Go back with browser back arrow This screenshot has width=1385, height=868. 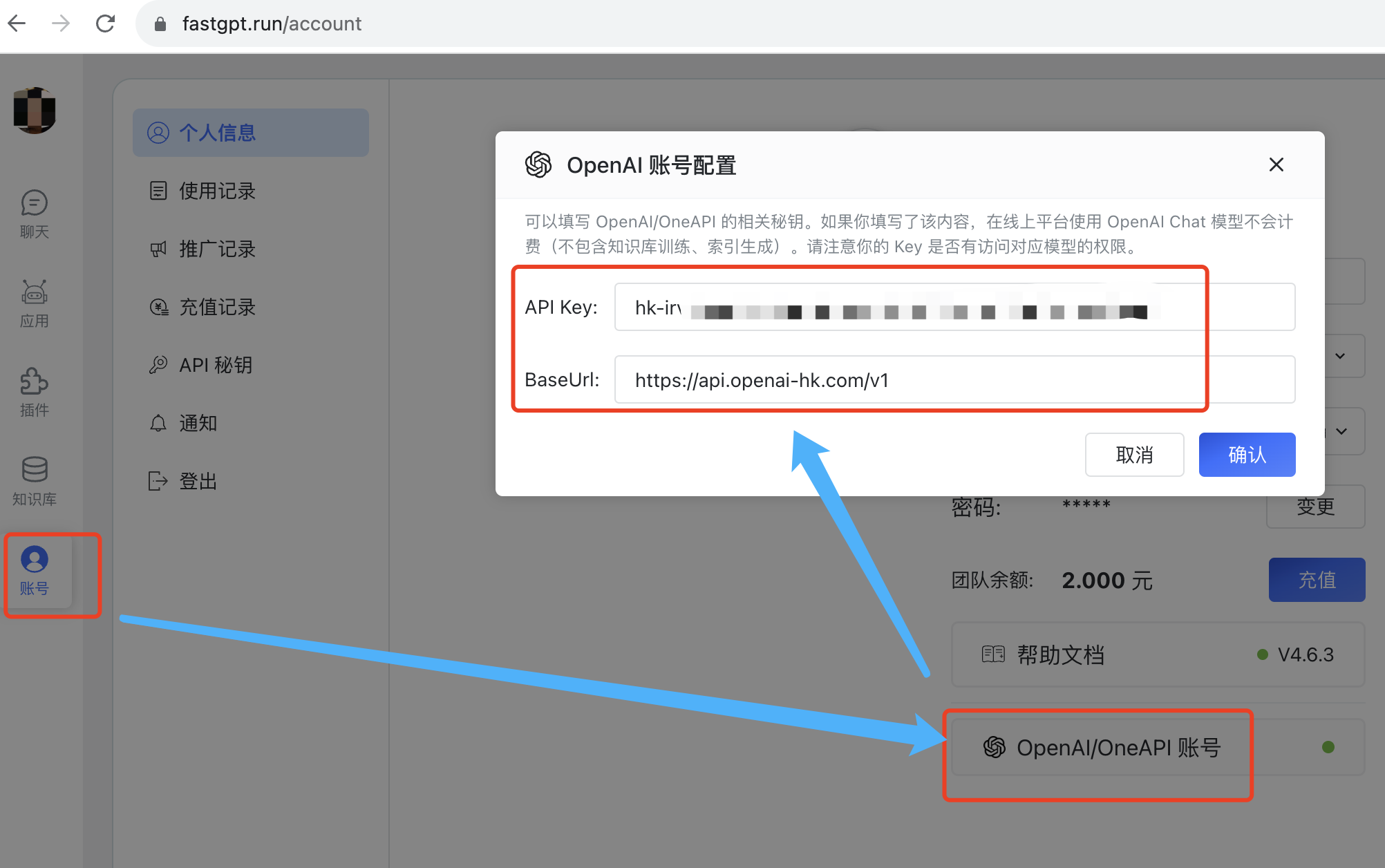point(17,23)
